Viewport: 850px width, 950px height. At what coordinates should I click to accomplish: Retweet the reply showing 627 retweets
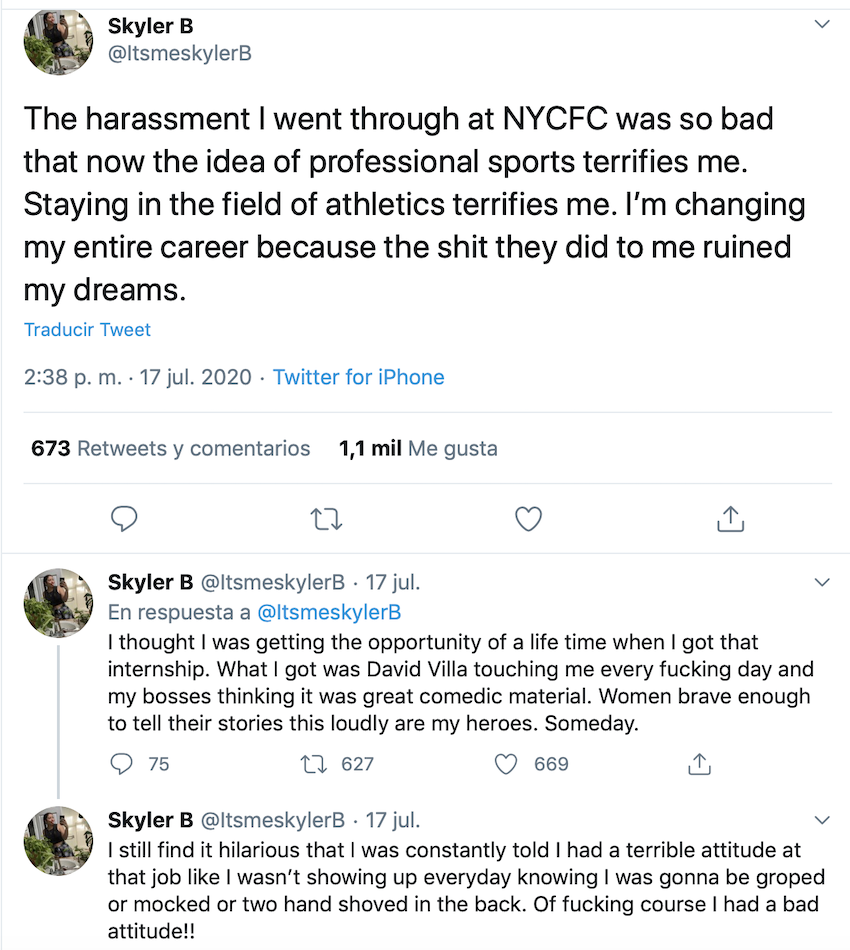[314, 764]
